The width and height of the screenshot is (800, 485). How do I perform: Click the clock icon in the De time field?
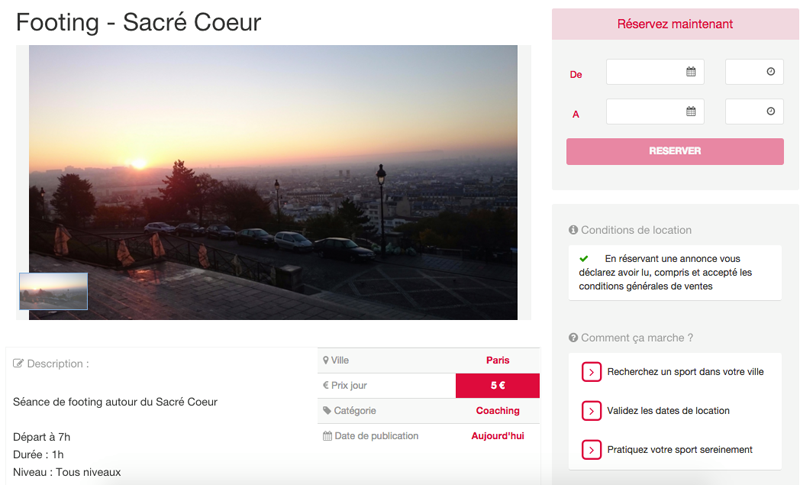point(771,72)
